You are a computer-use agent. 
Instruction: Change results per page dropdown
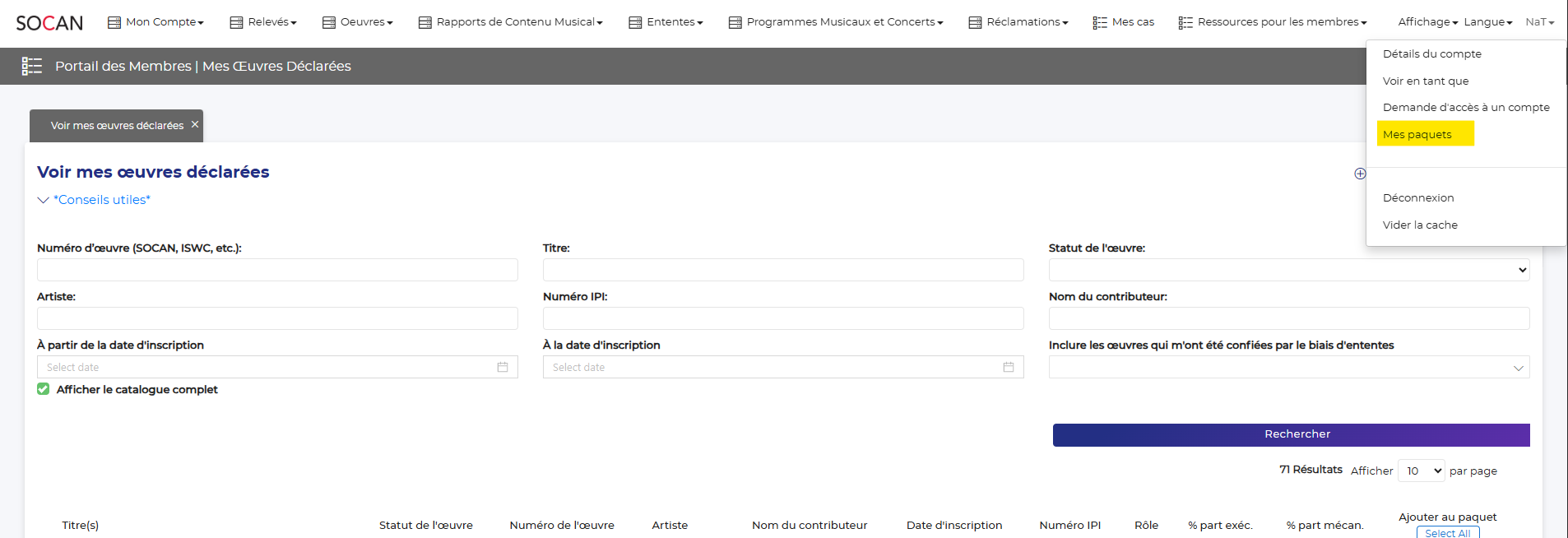click(1421, 471)
